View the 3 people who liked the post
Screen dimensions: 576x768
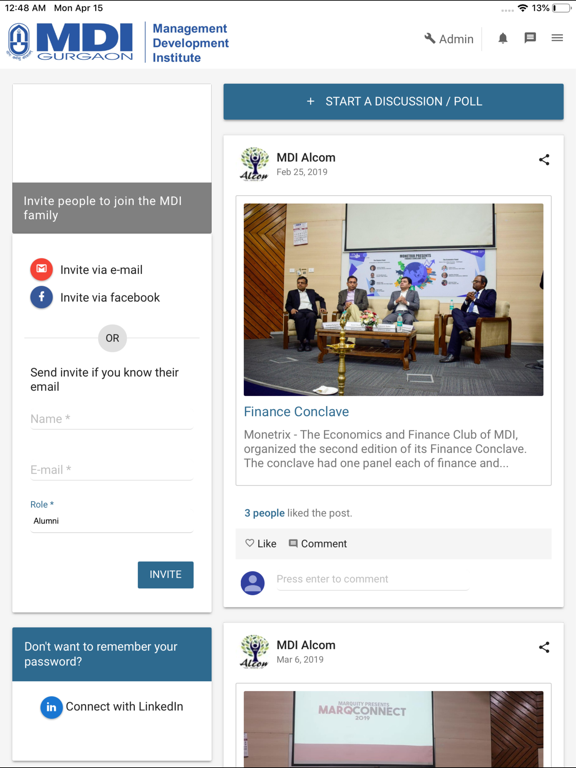(x=264, y=513)
